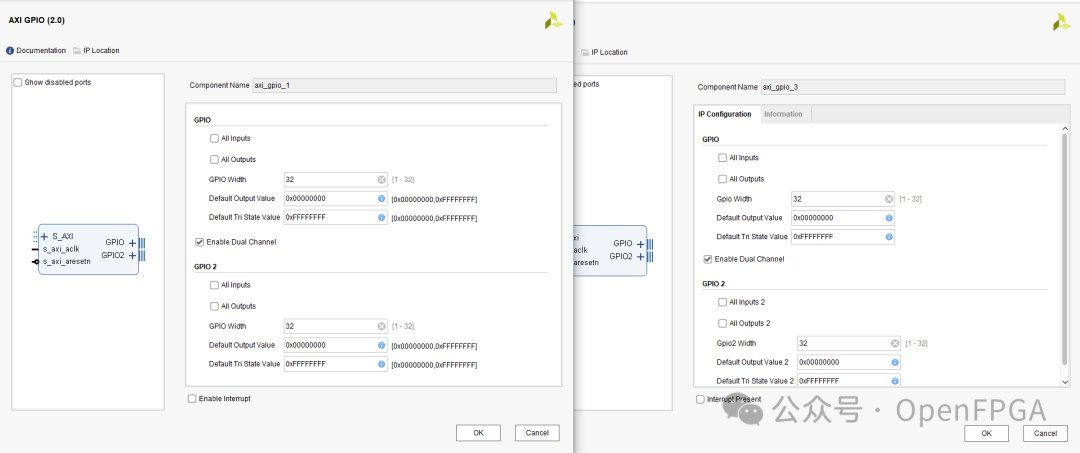
Task: Click Xilinx logo in the axi_gpio_3 dialog
Action: 1061,22
